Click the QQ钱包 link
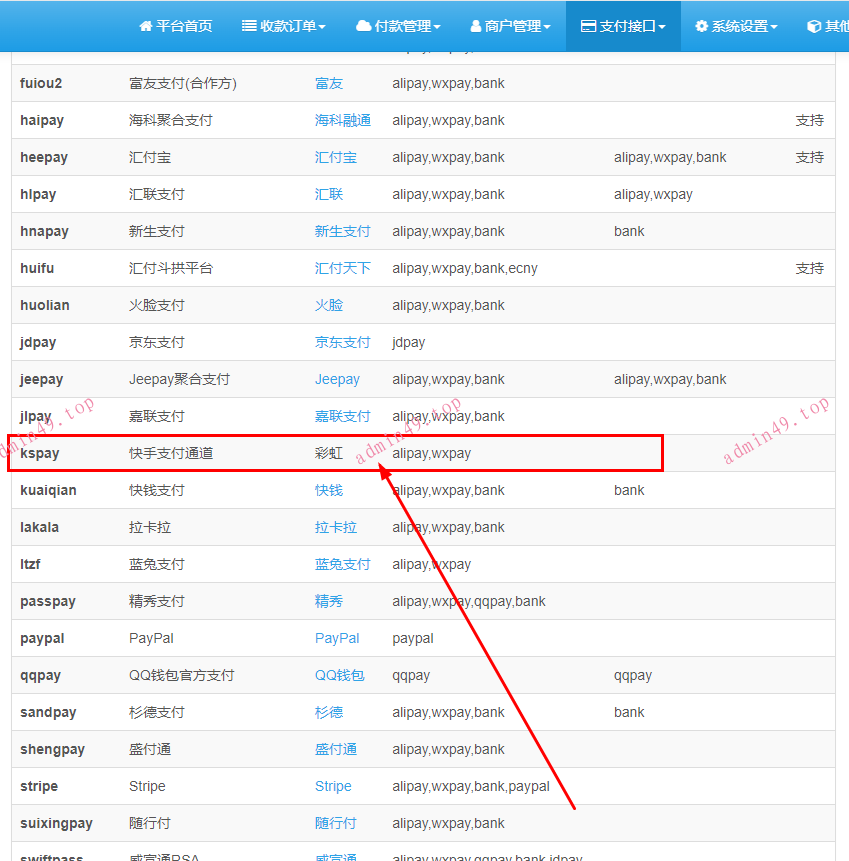This screenshot has width=849, height=861. click(x=340, y=675)
